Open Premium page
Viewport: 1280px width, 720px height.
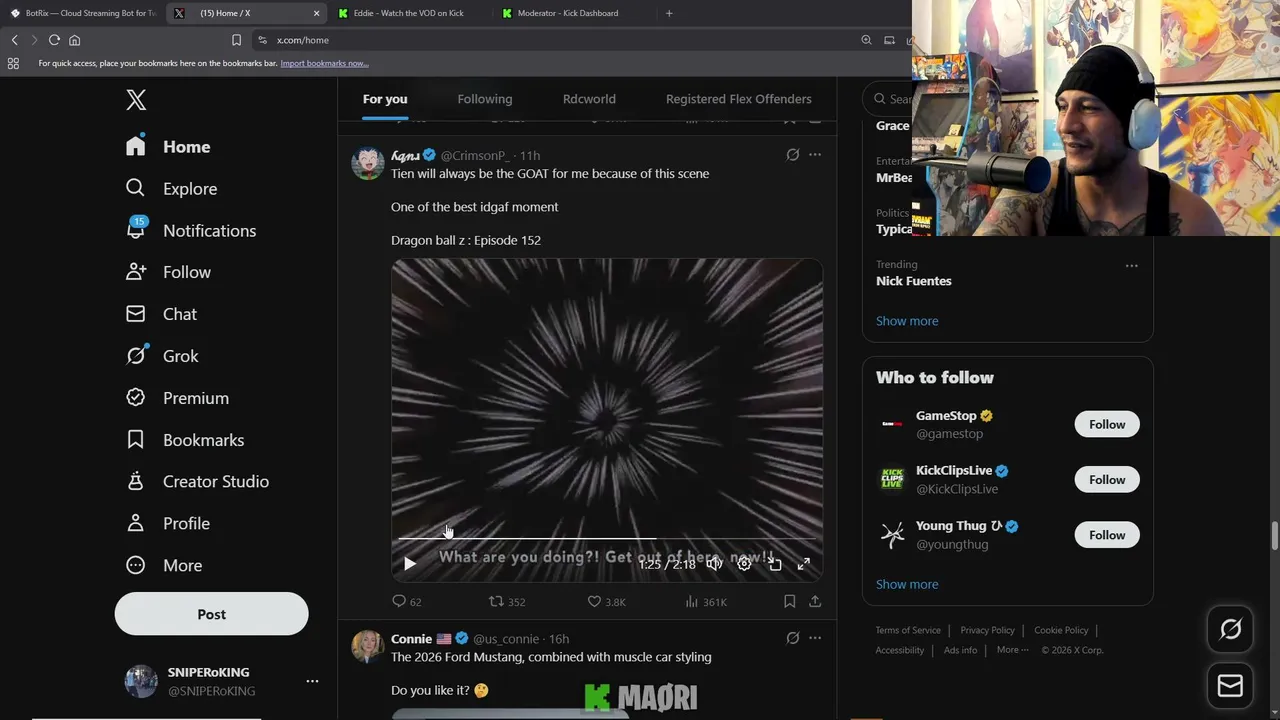click(x=177, y=398)
